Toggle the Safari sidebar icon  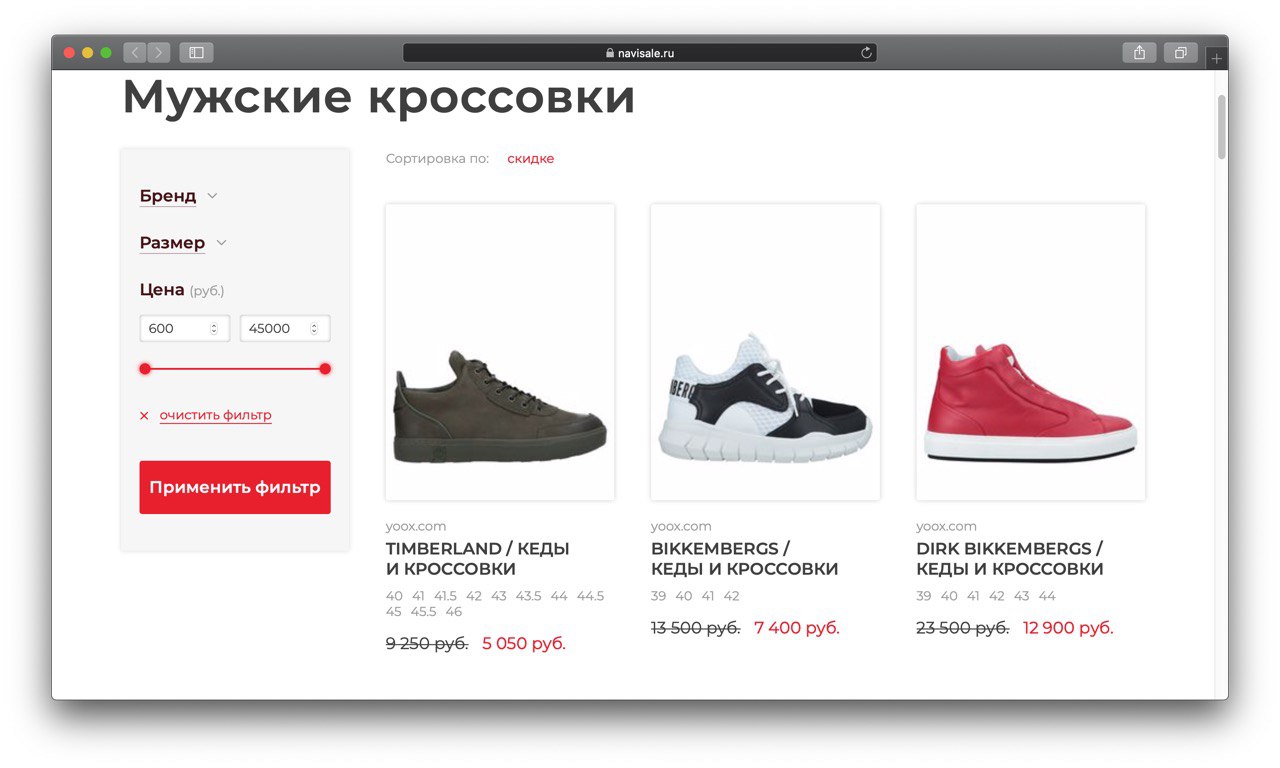197,53
